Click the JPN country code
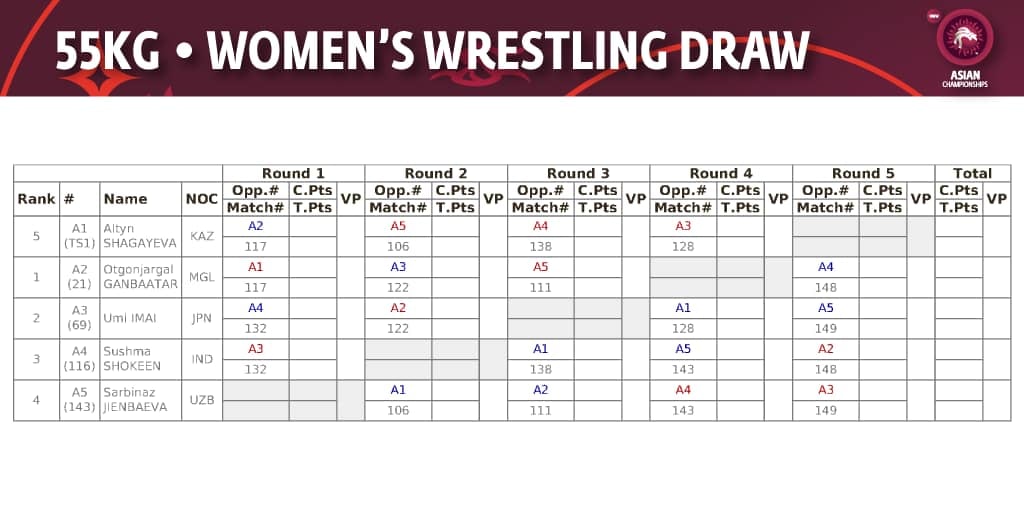This screenshot has width=1024, height=512. [202, 318]
